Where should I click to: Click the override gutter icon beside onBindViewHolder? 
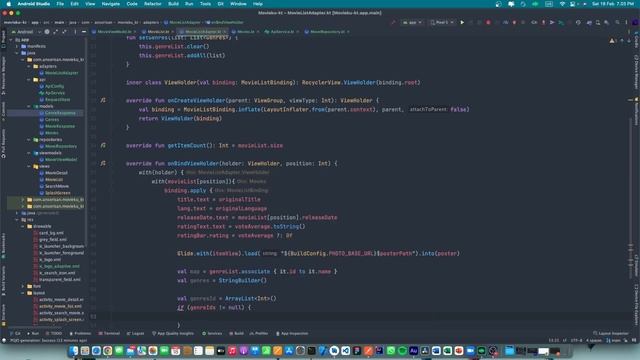[x=103, y=163]
